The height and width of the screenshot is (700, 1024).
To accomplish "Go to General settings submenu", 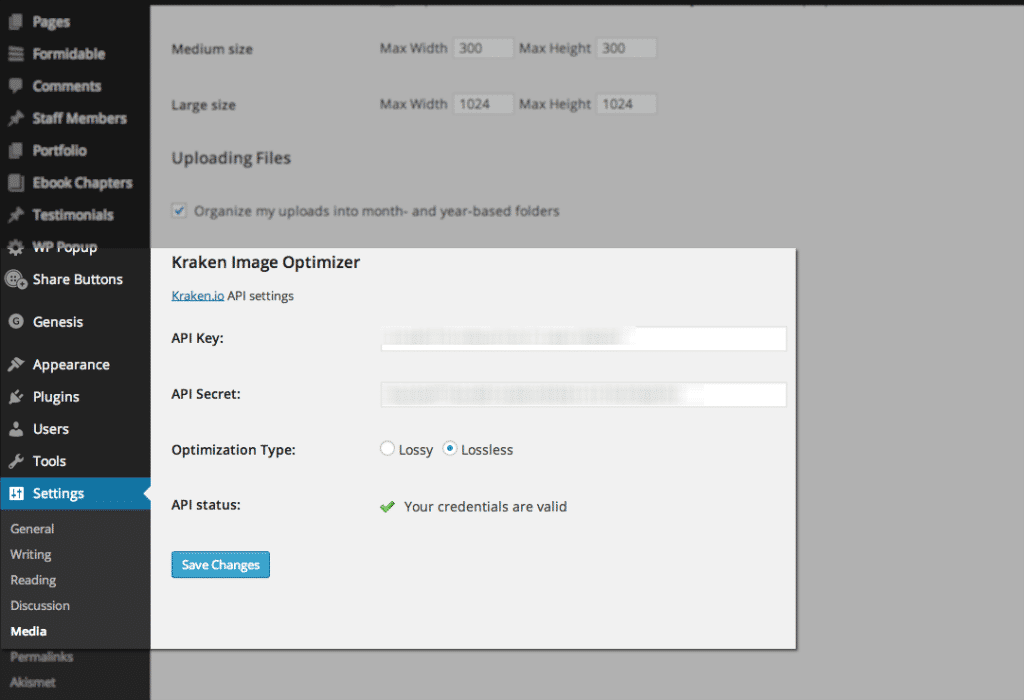I will pyautogui.click(x=32, y=529).
